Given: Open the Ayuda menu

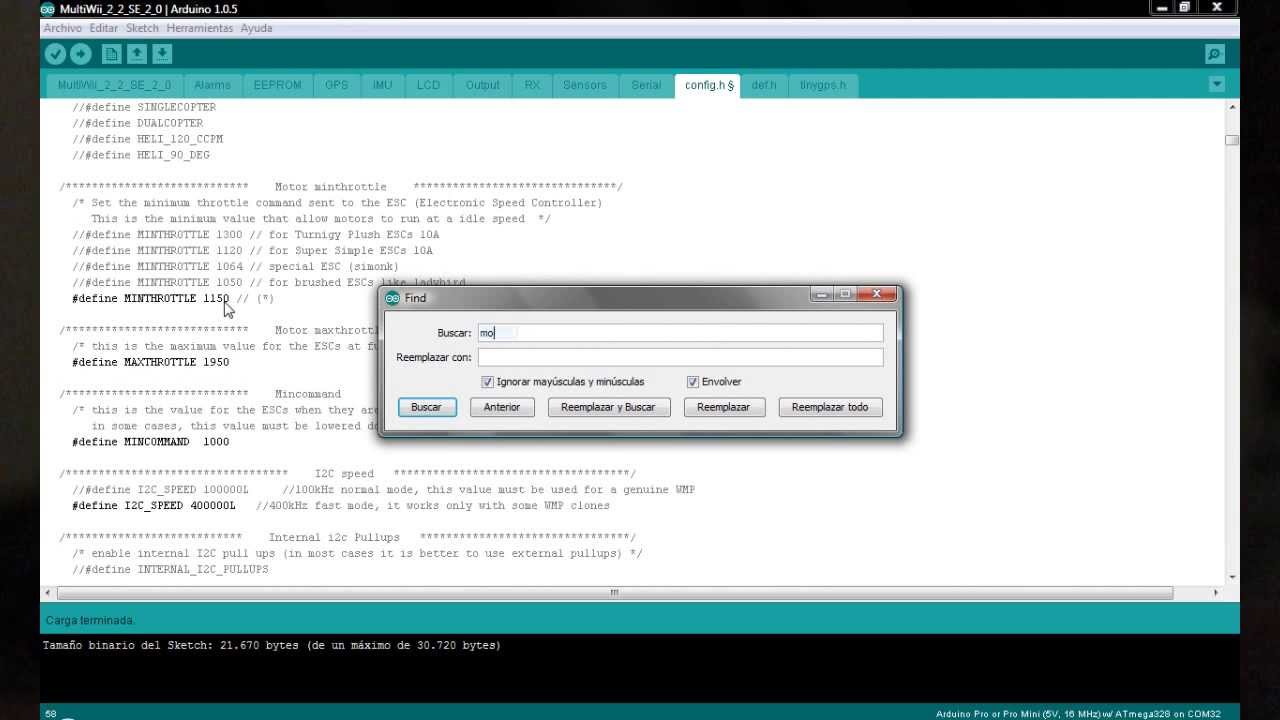Looking at the screenshot, I should tap(256, 28).
